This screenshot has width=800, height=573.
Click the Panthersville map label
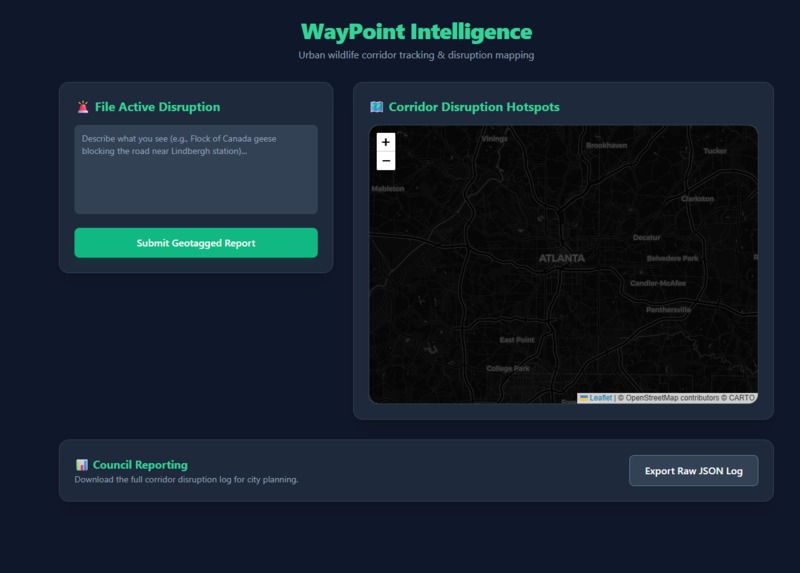[x=668, y=310]
